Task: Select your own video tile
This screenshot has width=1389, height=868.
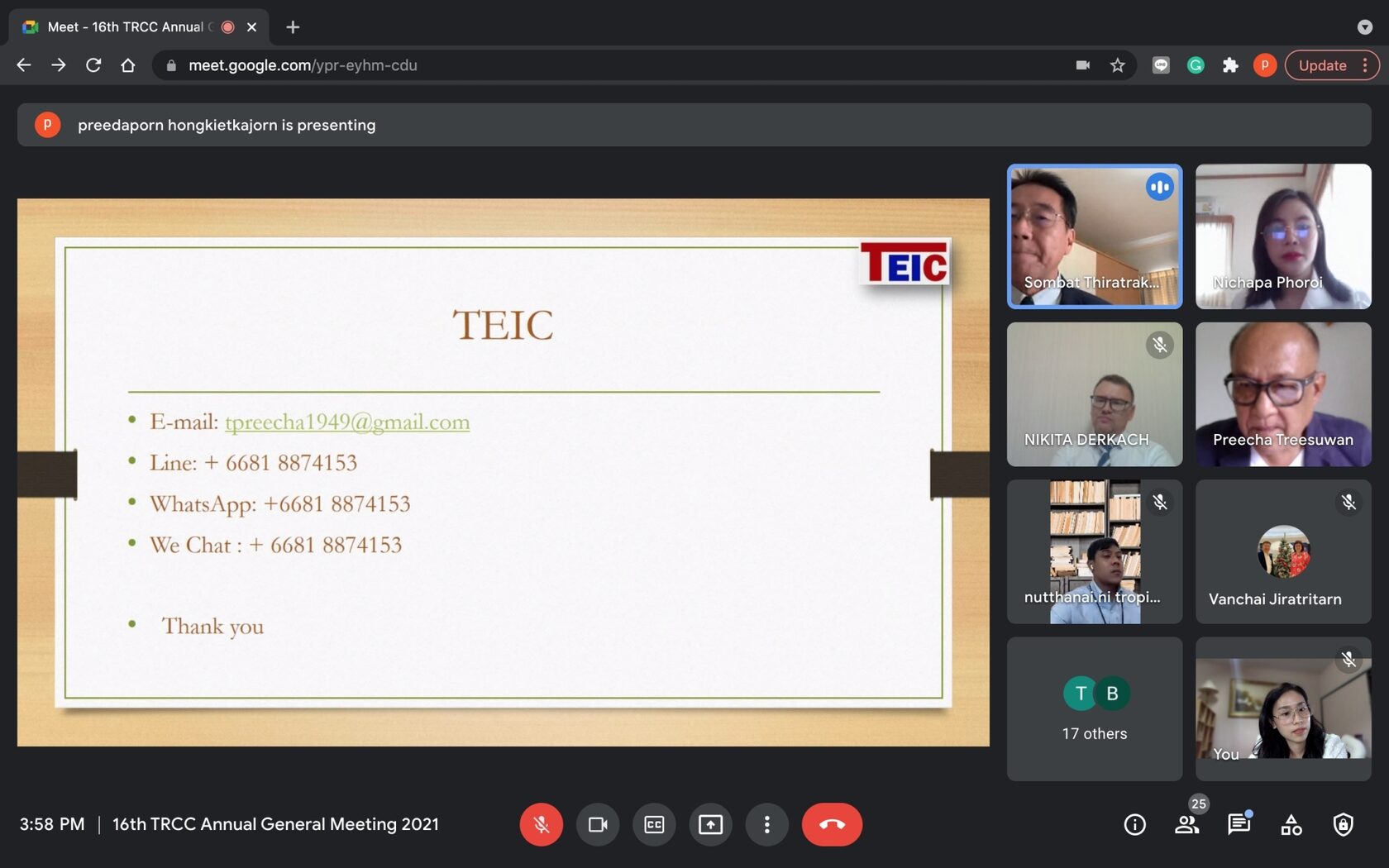Action: (x=1283, y=708)
